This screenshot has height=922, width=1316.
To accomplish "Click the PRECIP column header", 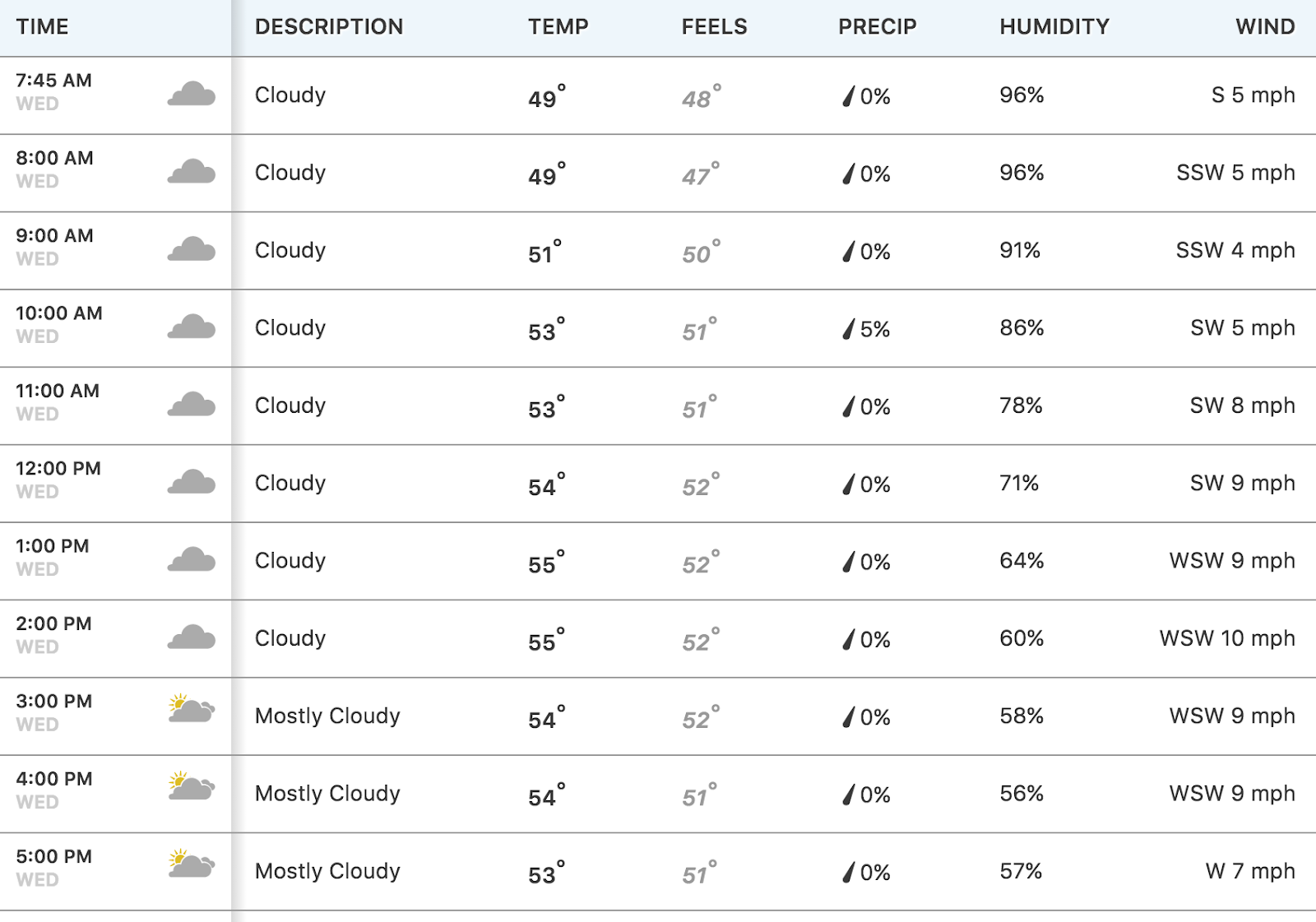I will tap(878, 26).
